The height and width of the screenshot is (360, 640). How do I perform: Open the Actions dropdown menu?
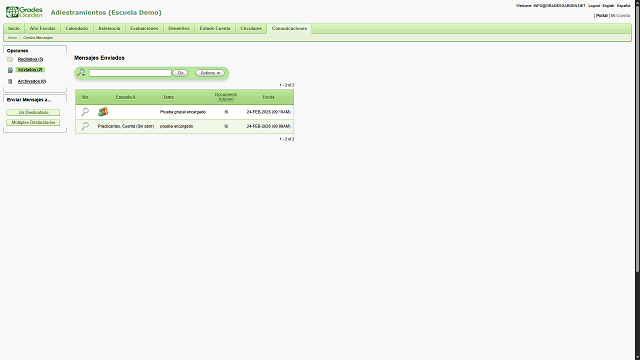[210, 73]
